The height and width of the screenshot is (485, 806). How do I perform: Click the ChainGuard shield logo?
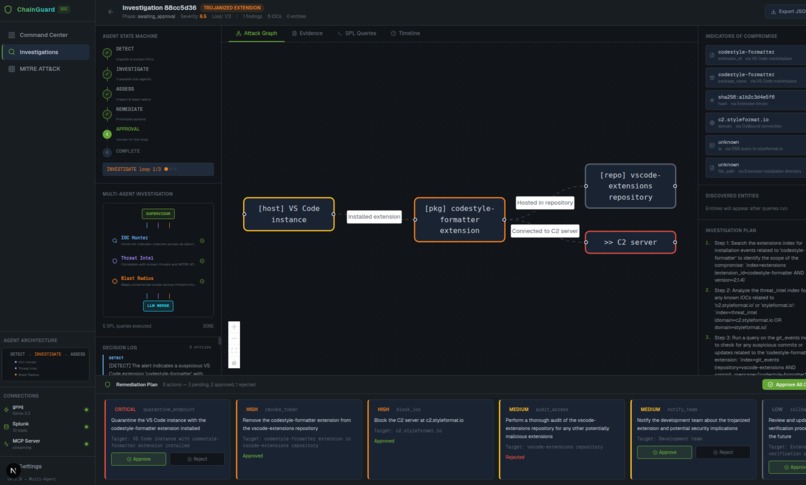8,9
